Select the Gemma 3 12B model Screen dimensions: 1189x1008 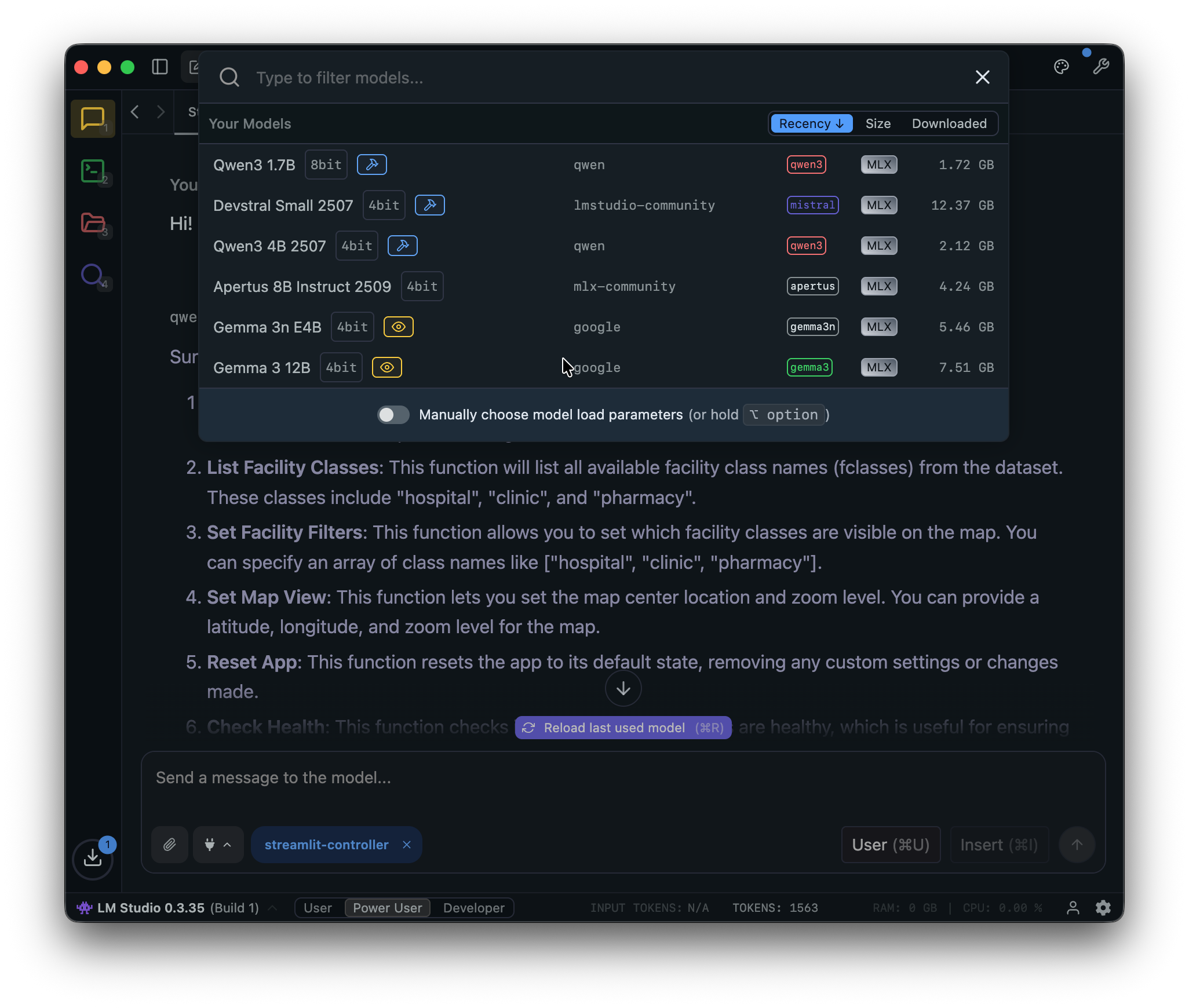603,367
